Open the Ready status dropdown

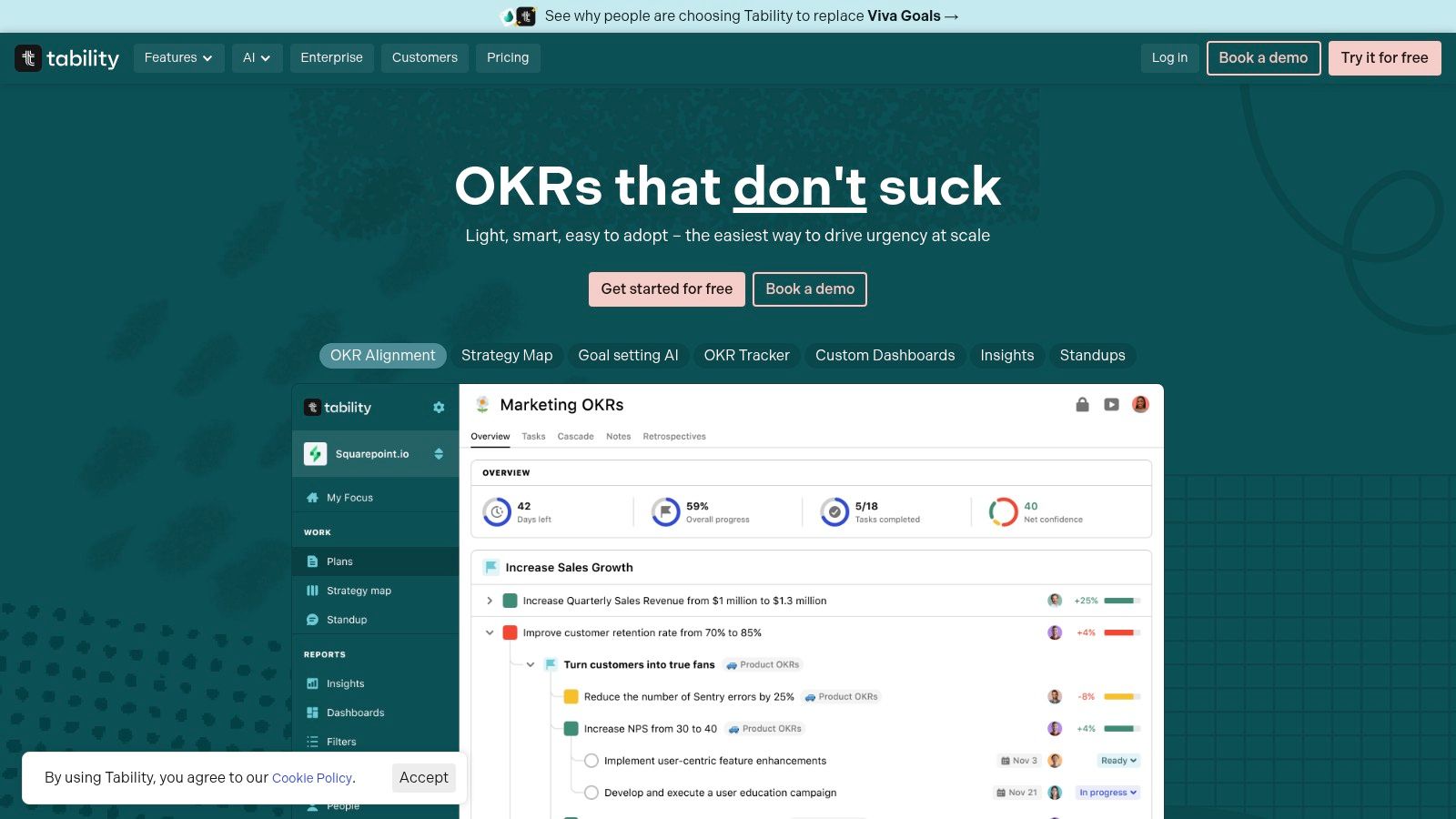1118,761
